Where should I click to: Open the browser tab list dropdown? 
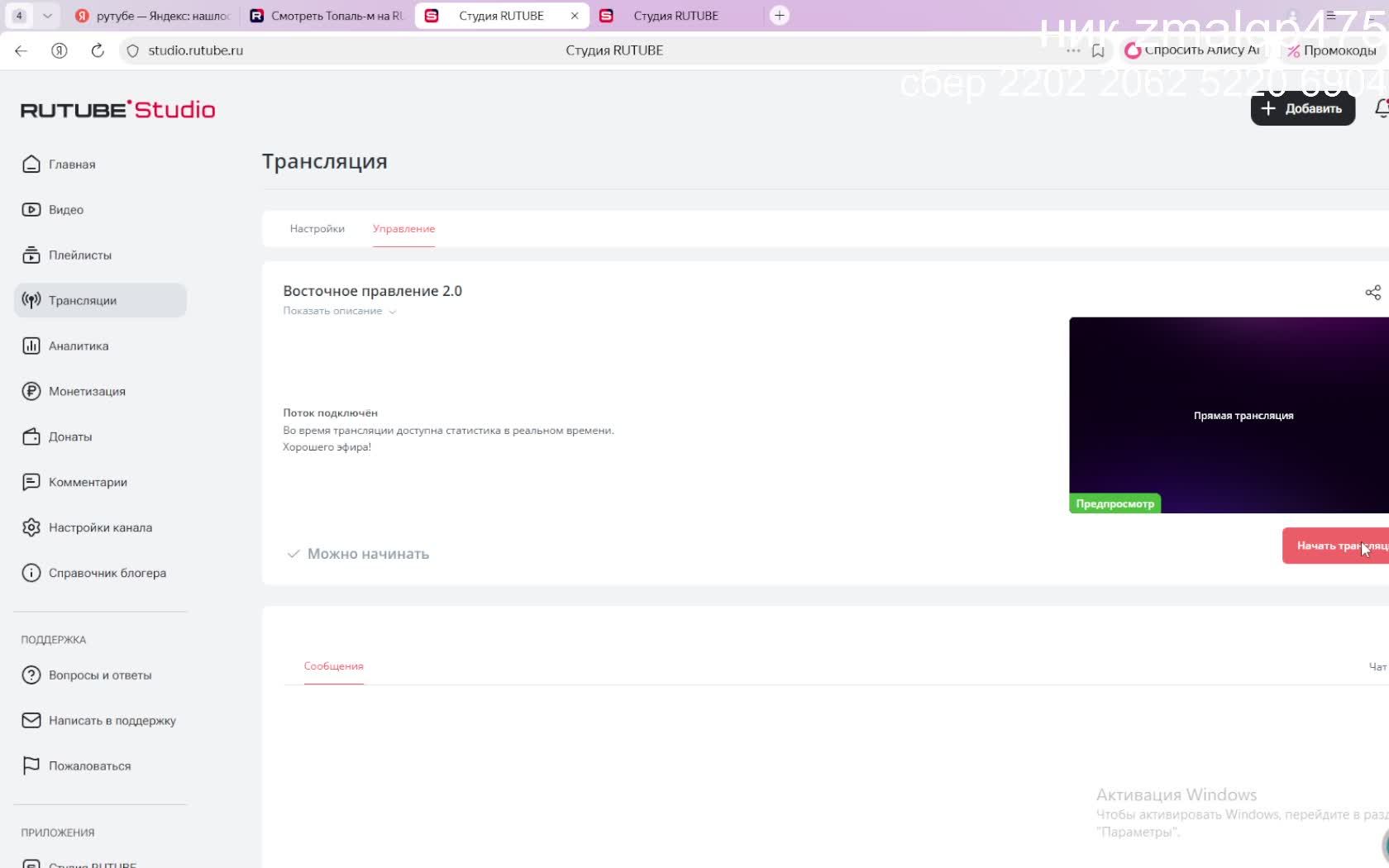pyautogui.click(x=47, y=15)
